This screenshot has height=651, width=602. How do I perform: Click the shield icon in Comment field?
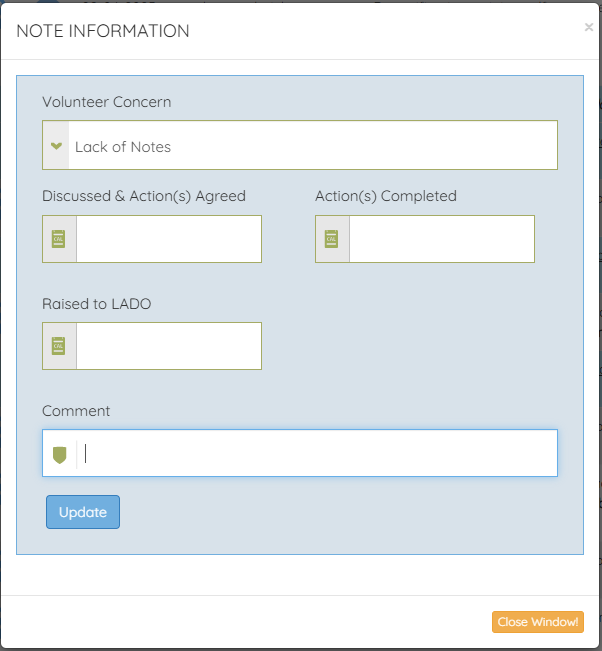[59, 454]
